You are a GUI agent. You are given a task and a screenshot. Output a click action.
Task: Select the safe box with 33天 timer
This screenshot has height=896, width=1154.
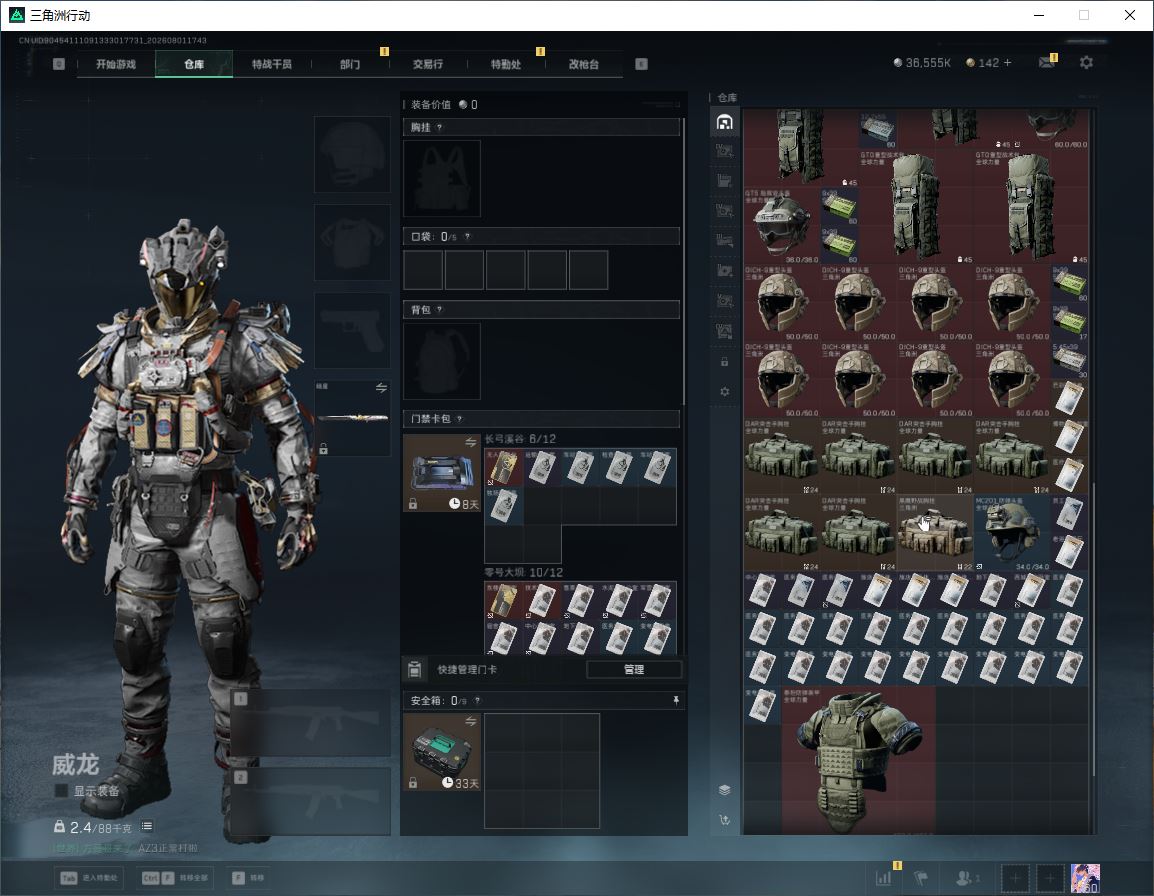click(442, 752)
